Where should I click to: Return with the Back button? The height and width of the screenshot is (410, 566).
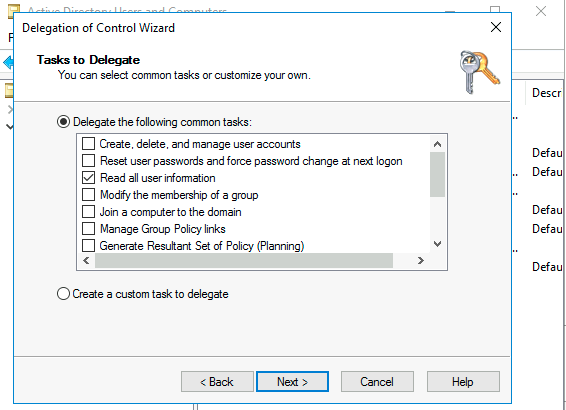pyautogui.click(x=217, y=381)
